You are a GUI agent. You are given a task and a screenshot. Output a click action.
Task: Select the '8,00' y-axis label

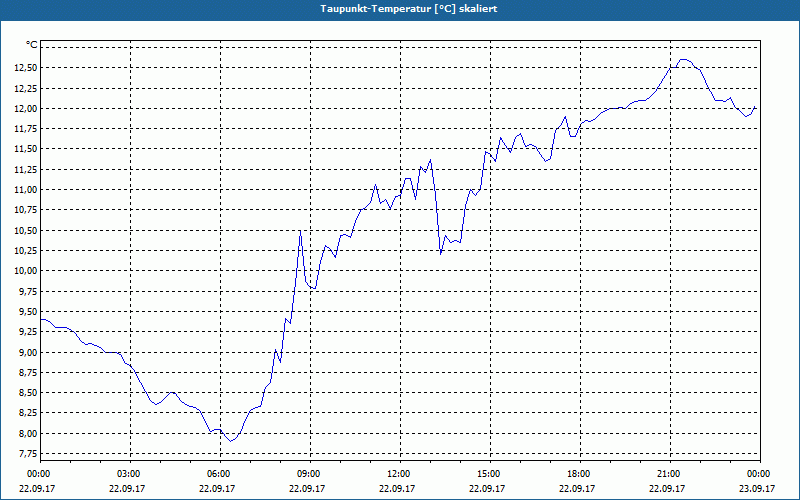tap(28, 434)
